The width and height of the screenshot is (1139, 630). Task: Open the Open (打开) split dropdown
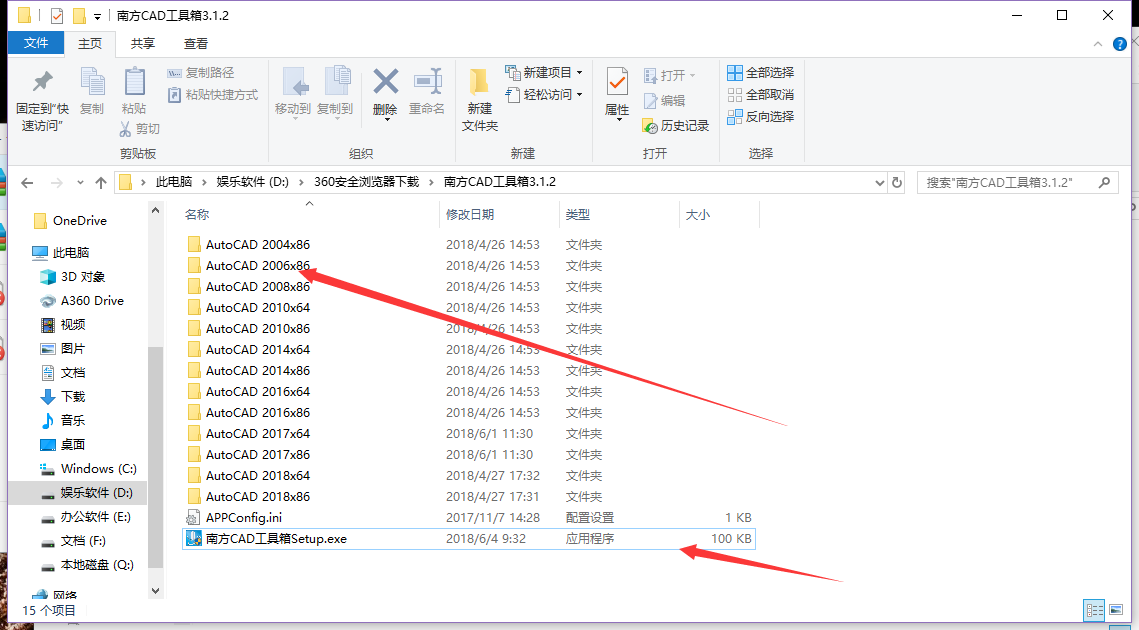tap(692, 76)
